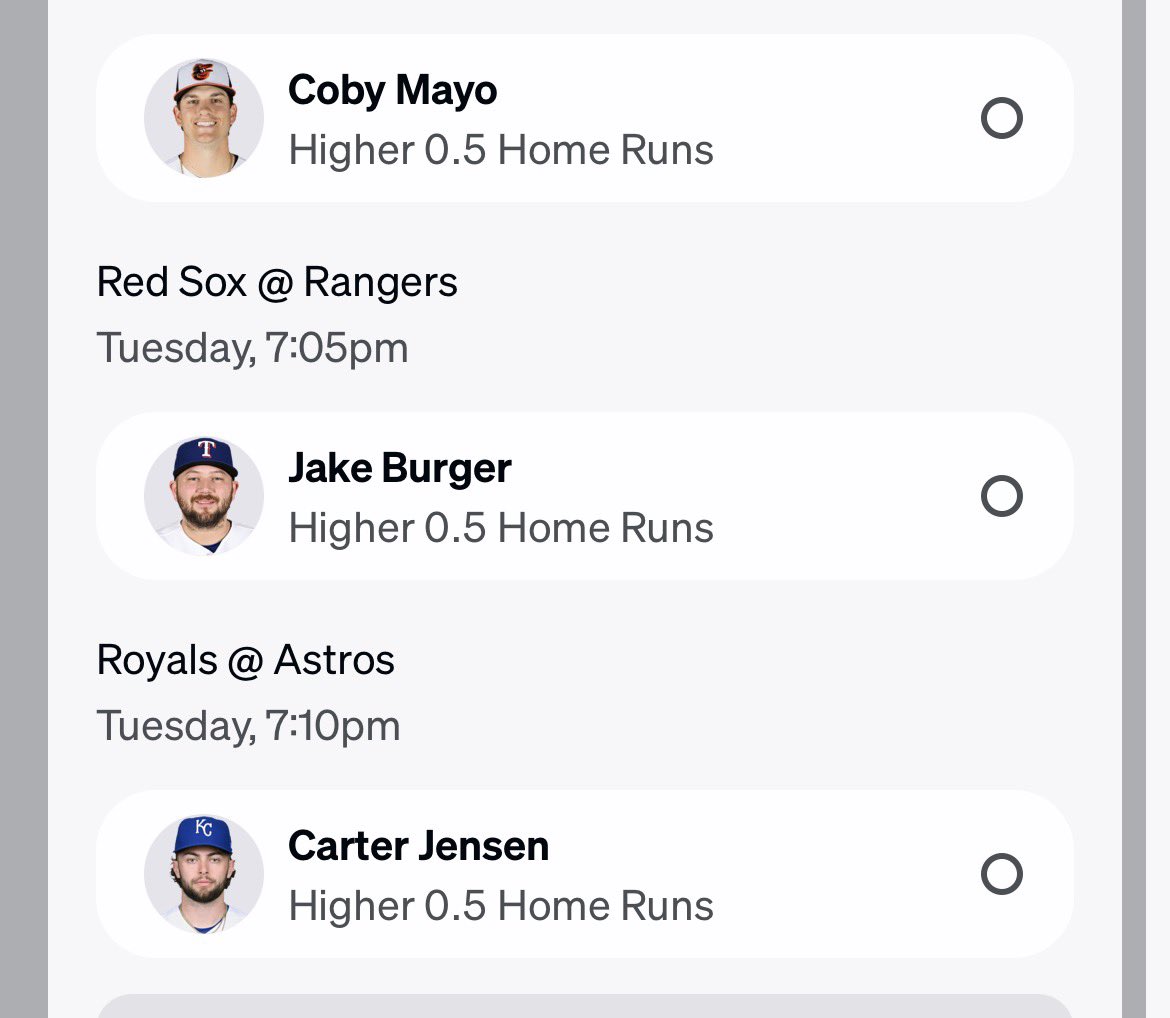The image size is (1170, 1018).
Task: View Carter Jensen's Royals headshot
Action: [204, 874]
